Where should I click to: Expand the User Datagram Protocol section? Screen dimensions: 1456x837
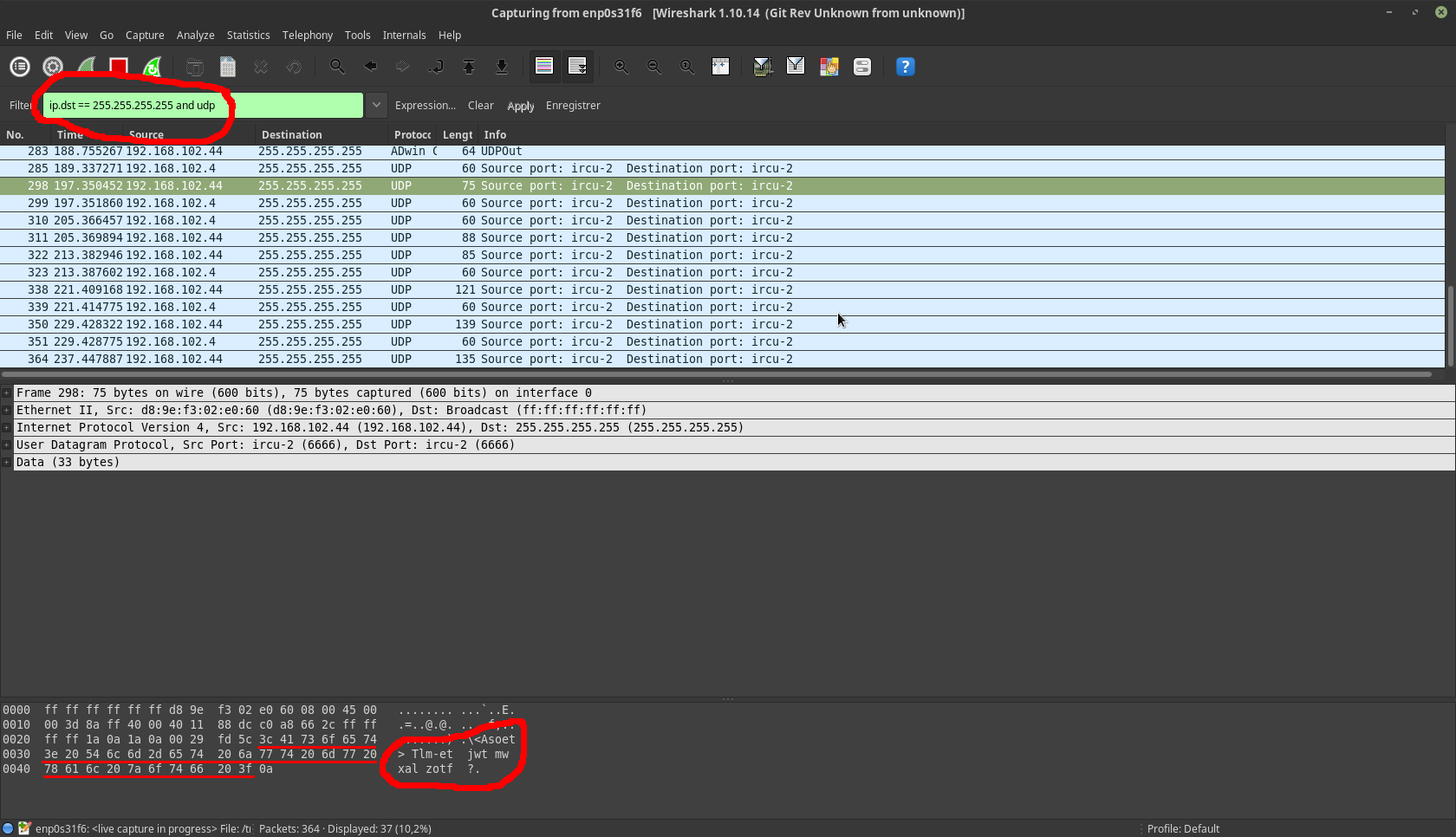coord(7,444)
